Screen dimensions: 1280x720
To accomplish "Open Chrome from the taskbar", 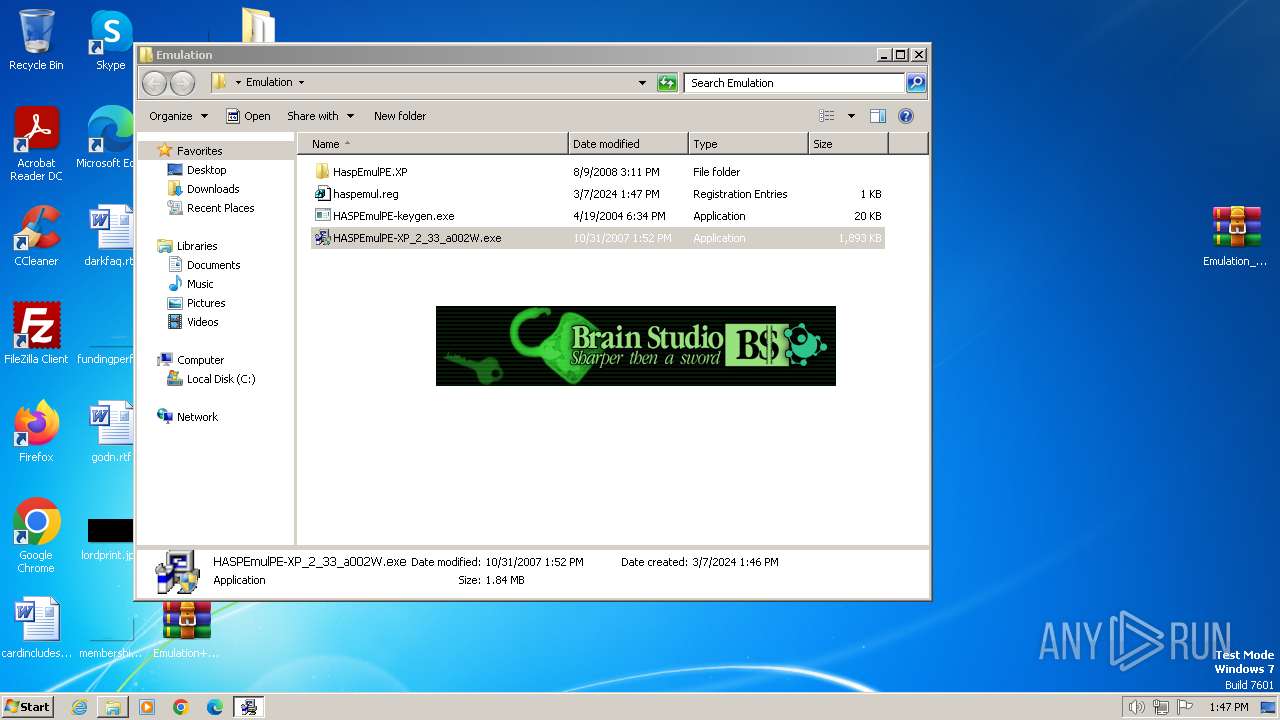I will point(181,707).
